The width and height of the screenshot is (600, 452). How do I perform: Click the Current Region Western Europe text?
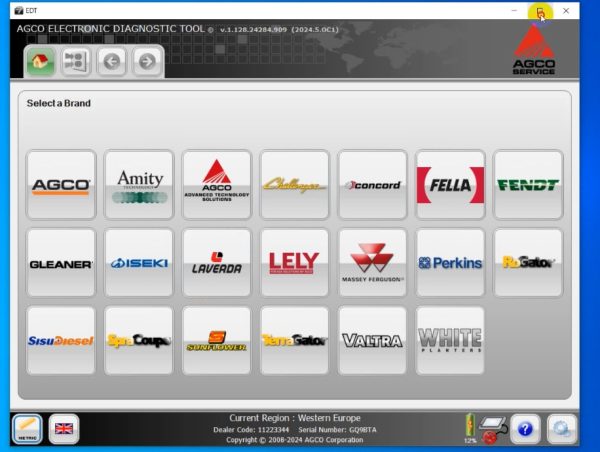coord(295,418)
